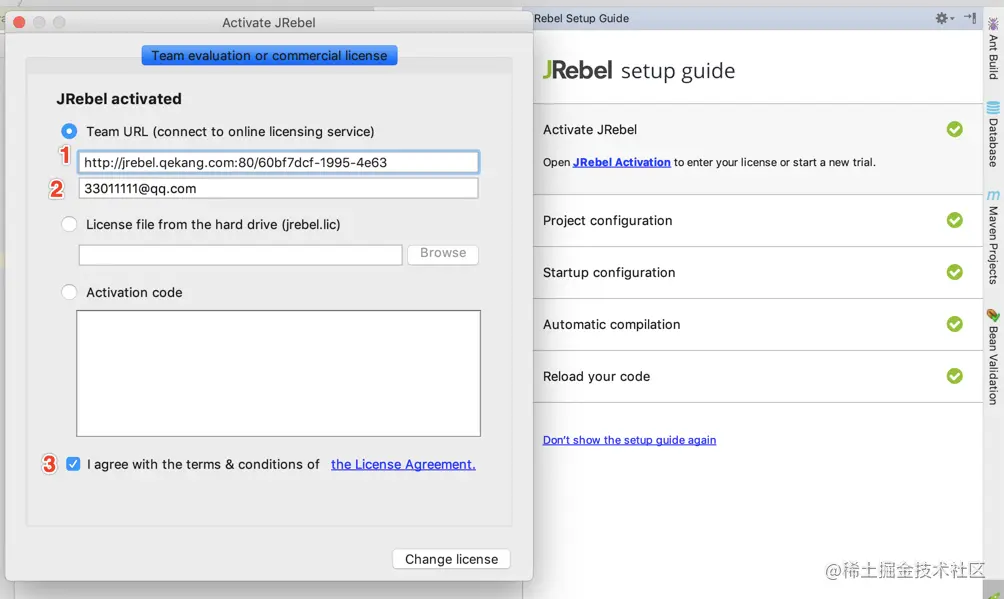This screenshot has height=599, width=1004.
Task: Click the green check beside Project configuration
Action: (955, 220)
